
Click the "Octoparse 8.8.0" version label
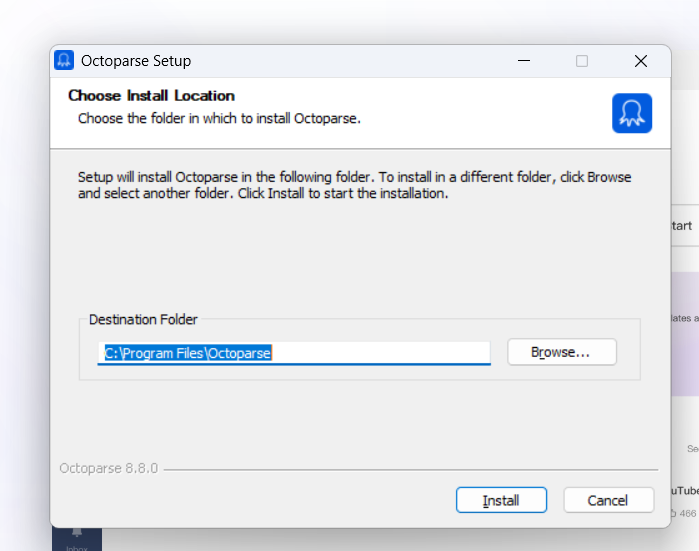pos(109,468)
